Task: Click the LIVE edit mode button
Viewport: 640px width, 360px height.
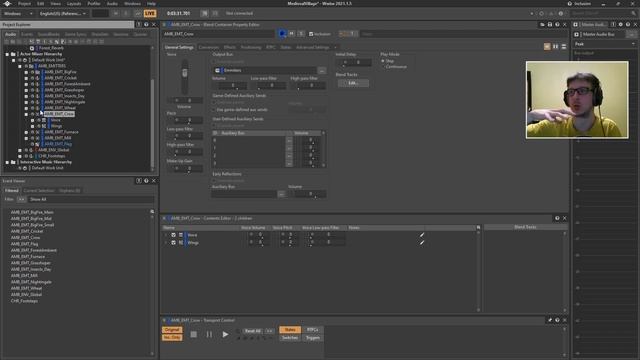Action: (x=150, y=13)
